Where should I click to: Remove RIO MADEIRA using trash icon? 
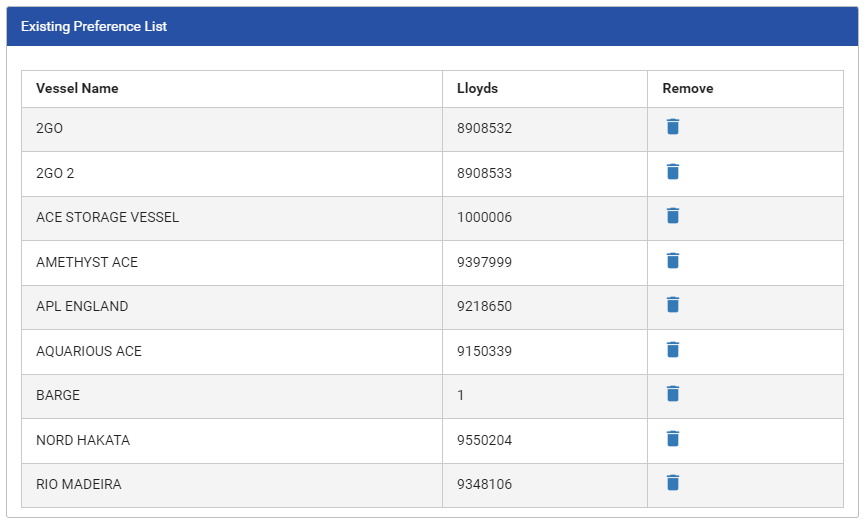click(x=673, y=483)
